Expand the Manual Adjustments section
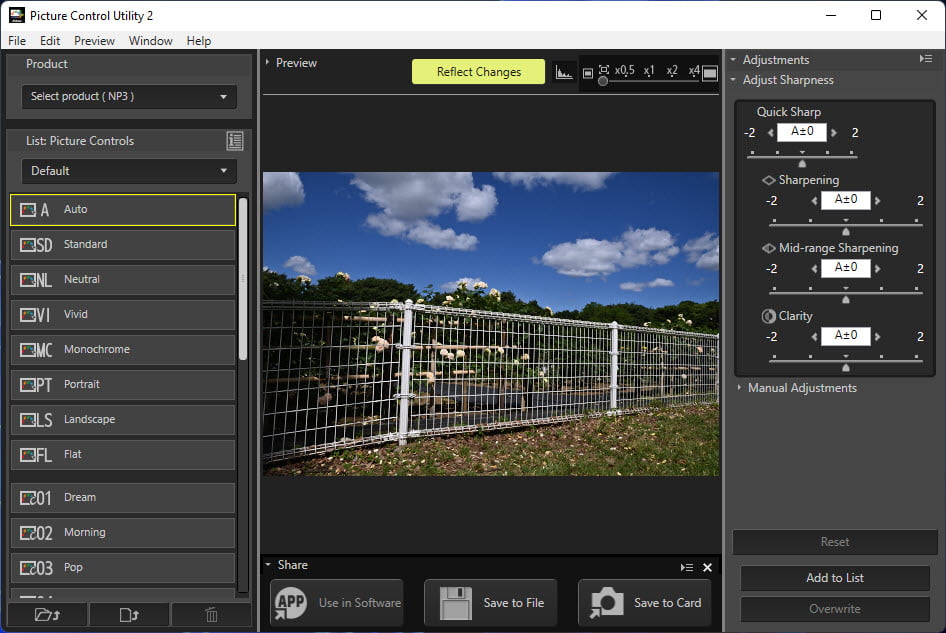Viewport: 946px width, 633px height. point(739,388)
